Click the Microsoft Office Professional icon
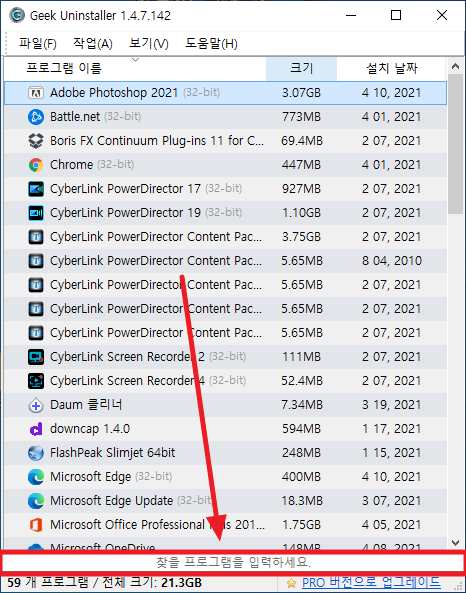Screen dimensions: 466x593 pos(36,525)
